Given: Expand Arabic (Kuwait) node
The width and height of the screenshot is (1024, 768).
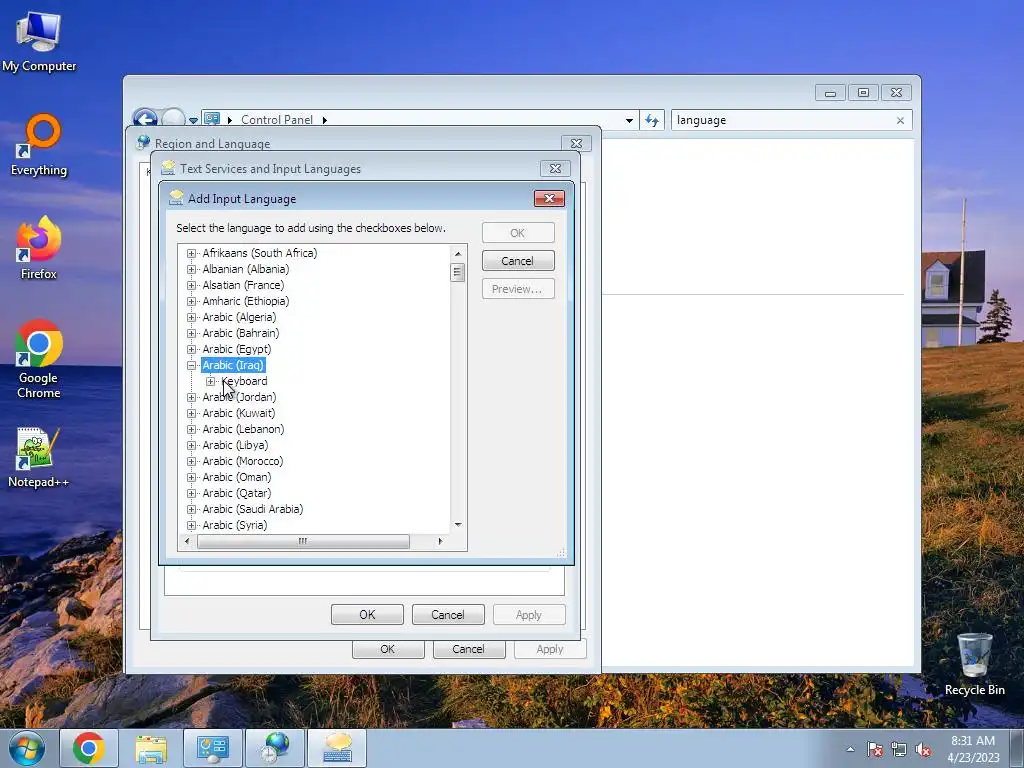Looking at the screenshot, I should point(191,413).
